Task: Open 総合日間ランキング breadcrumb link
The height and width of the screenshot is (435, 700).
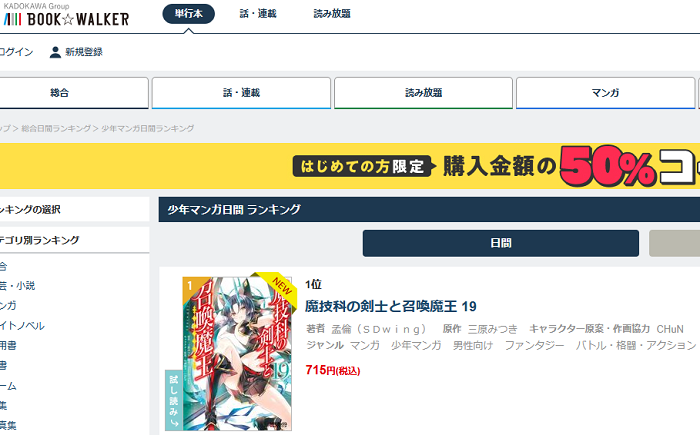Action: click(56, 129)
